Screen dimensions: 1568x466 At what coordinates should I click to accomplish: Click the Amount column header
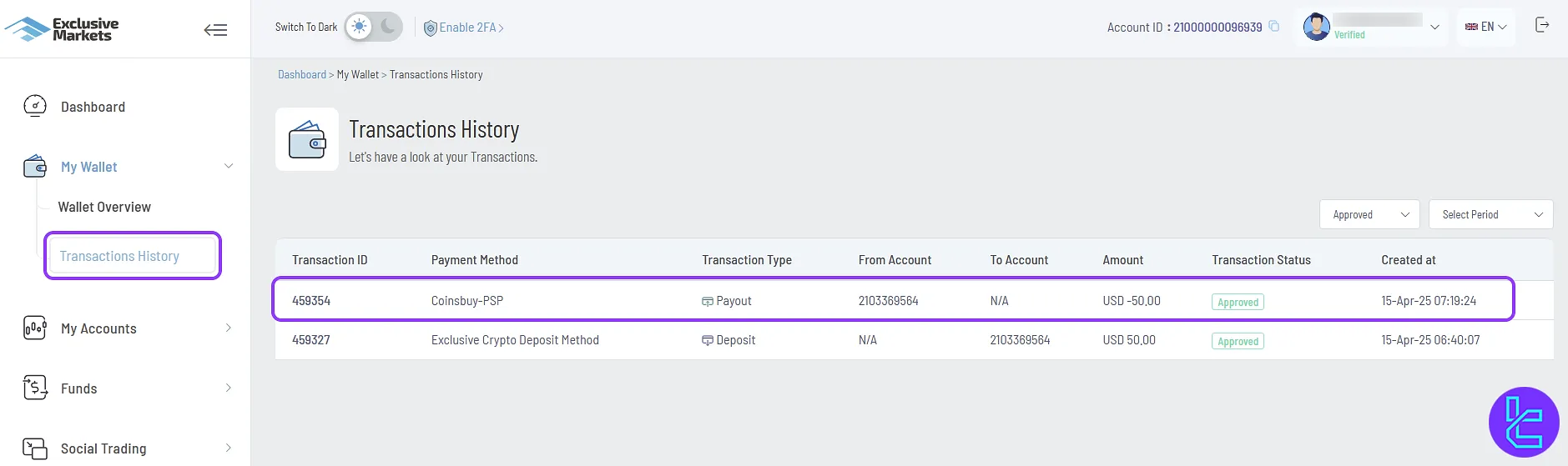1123,260
